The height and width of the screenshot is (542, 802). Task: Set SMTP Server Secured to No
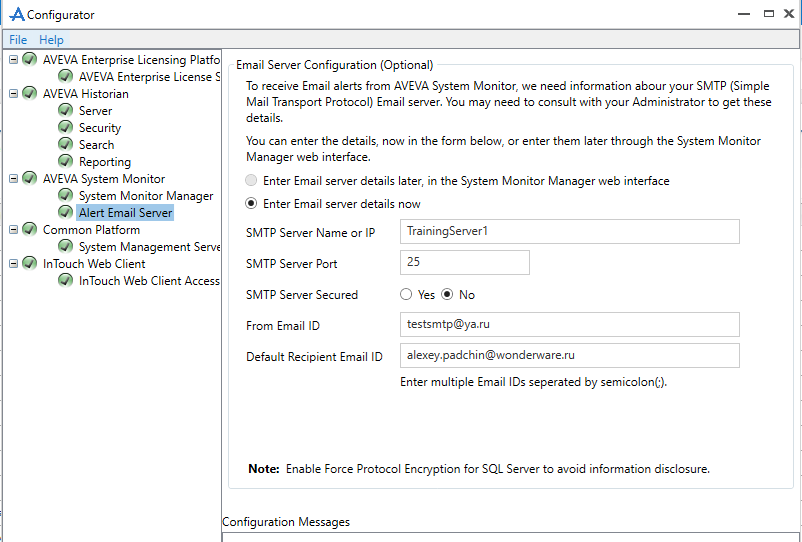pyautogui.click(x=448, y=295)
